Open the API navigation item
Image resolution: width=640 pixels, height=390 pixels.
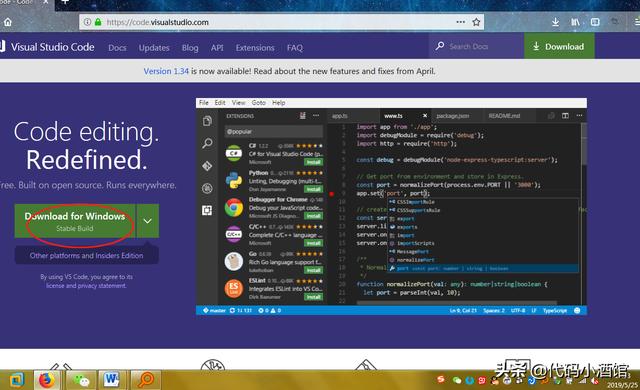tap(217, 48)
